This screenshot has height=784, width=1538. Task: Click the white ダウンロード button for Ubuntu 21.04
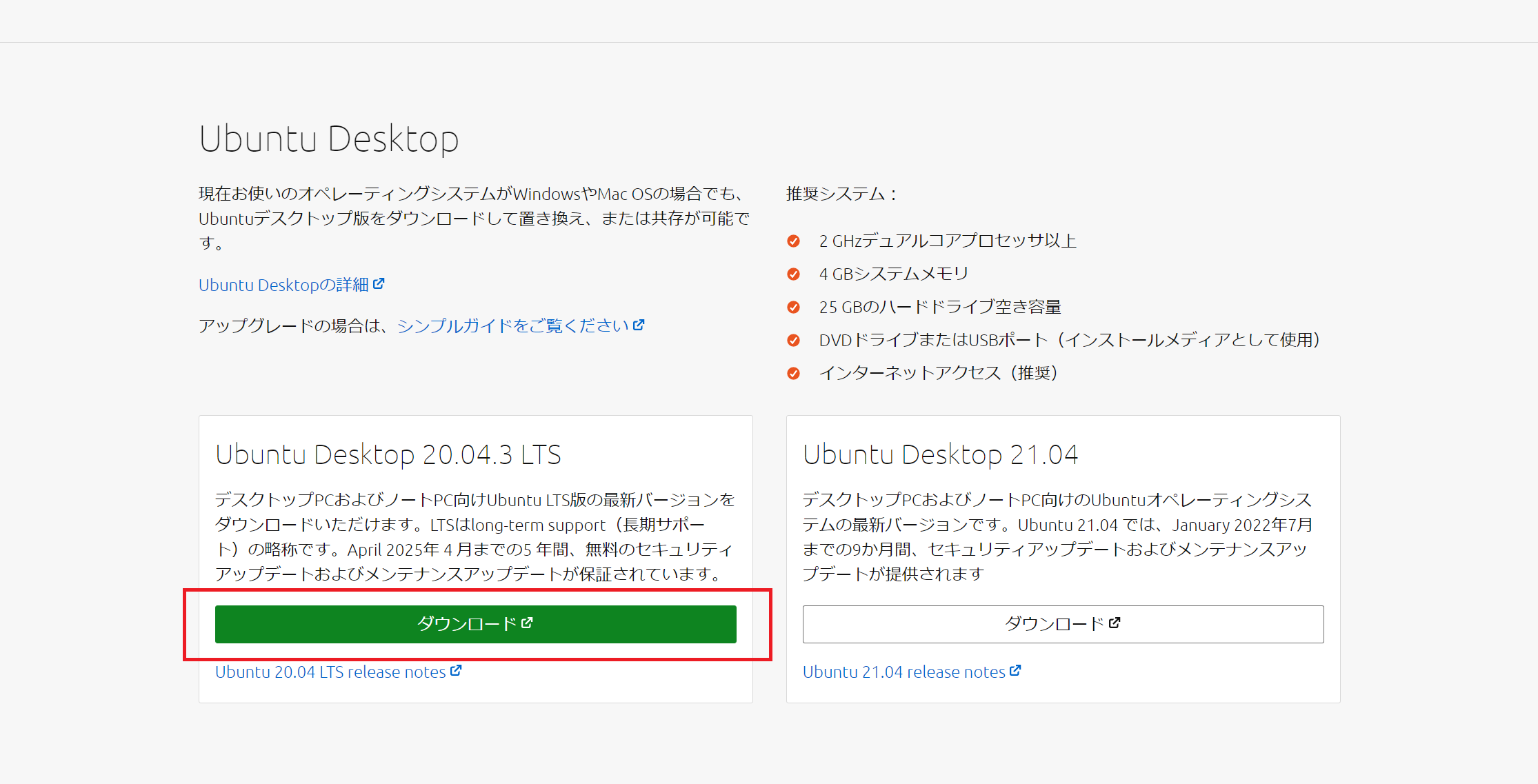click(x=1063, y=624)
